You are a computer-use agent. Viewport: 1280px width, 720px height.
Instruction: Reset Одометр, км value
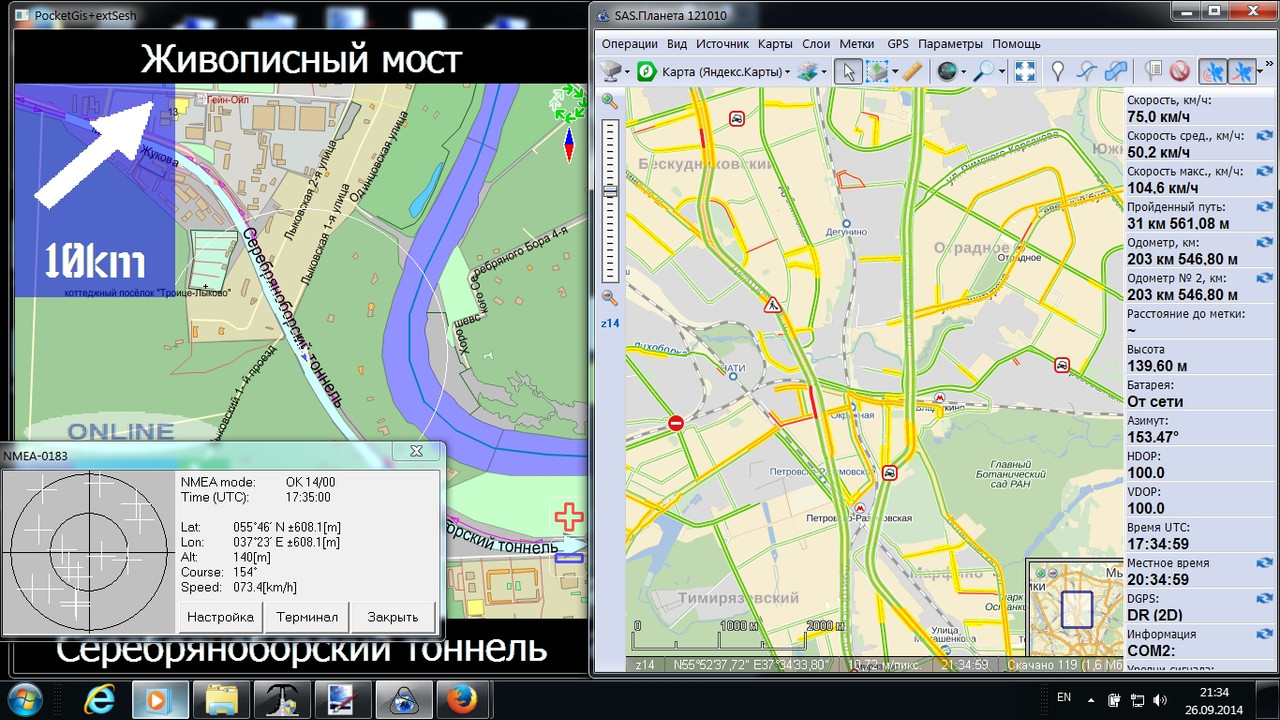1264,243
